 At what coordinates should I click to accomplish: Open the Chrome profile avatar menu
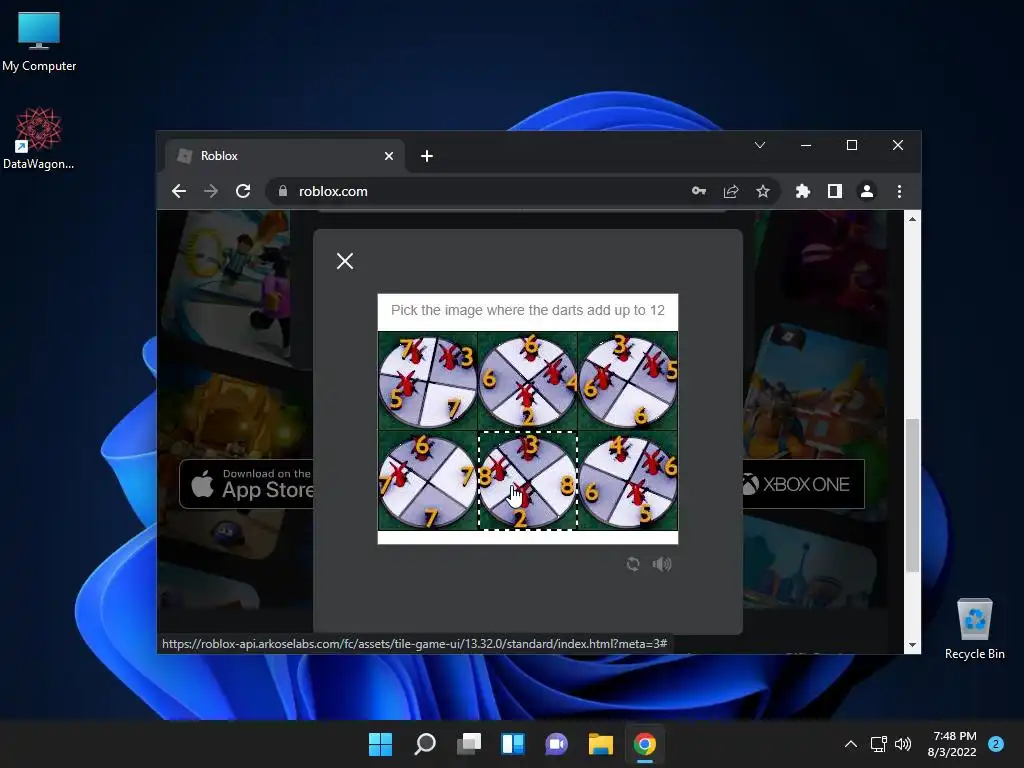point(867,191)
